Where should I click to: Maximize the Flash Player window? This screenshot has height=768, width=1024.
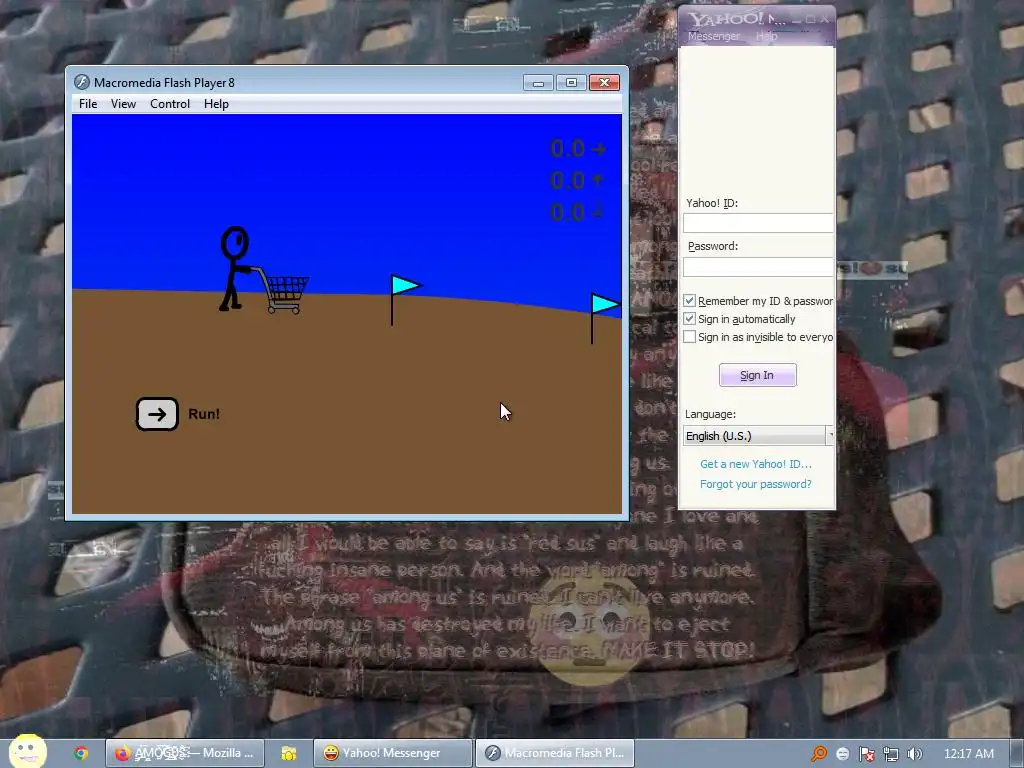coord(571,83)
